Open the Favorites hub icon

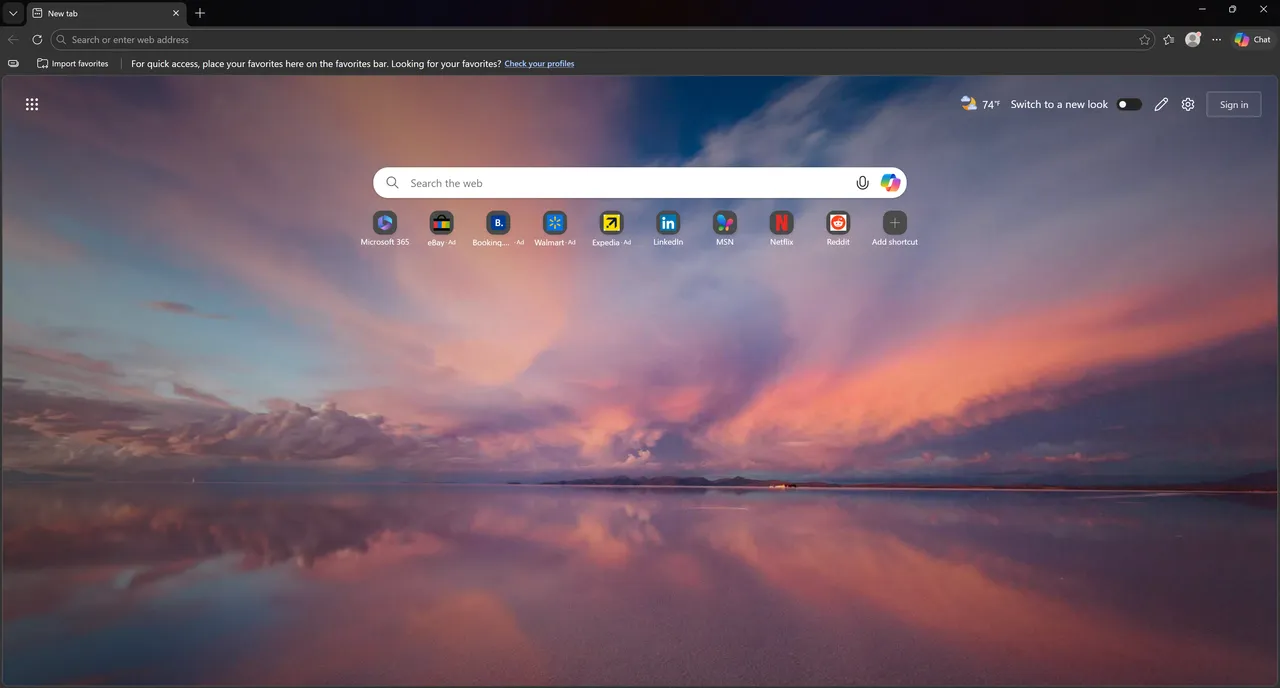tap(1169, 40)
